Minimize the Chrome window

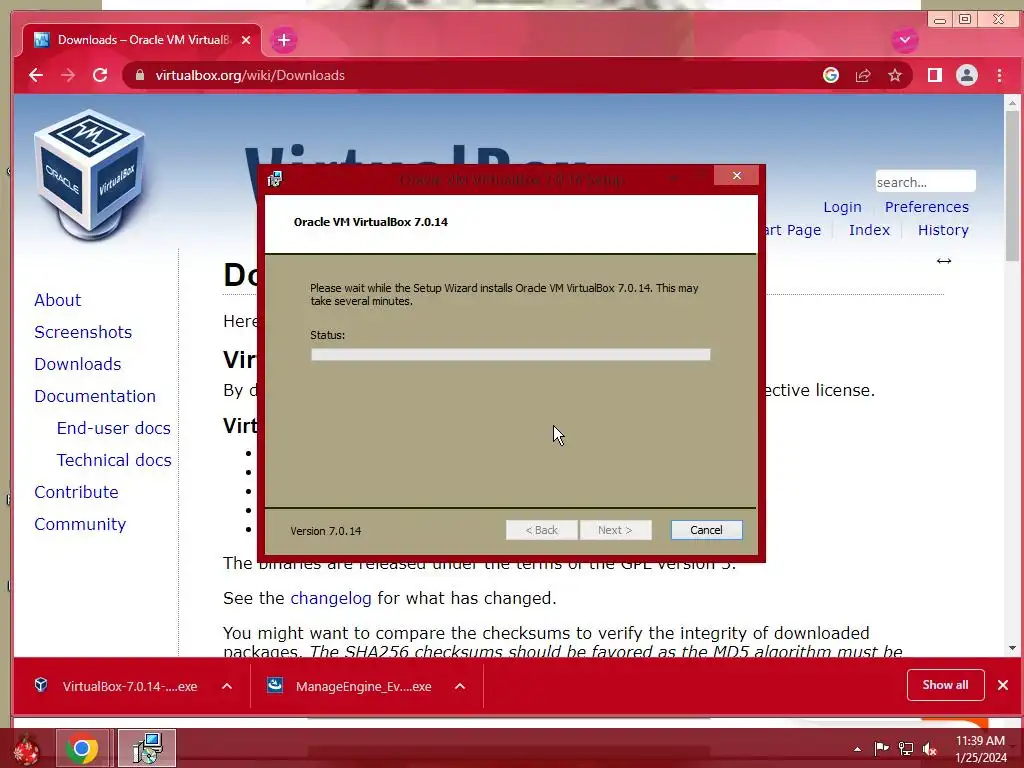[x=940, y=20]
